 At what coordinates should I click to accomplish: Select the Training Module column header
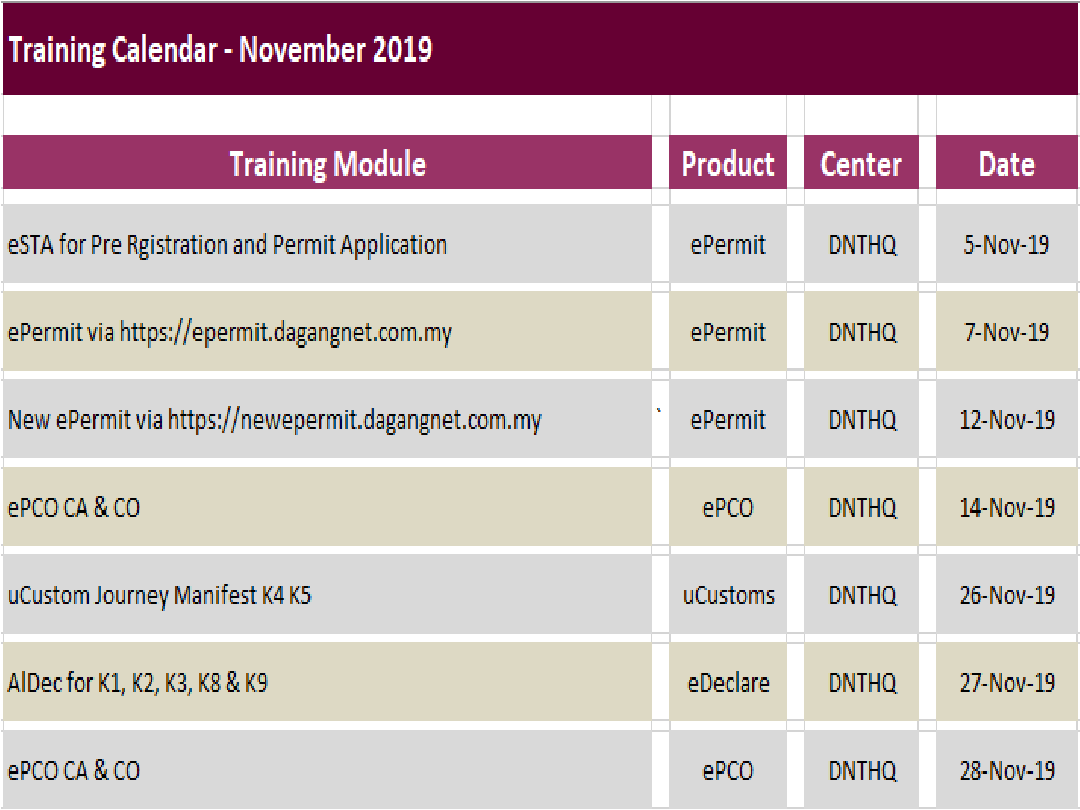[x=327, y=163]
